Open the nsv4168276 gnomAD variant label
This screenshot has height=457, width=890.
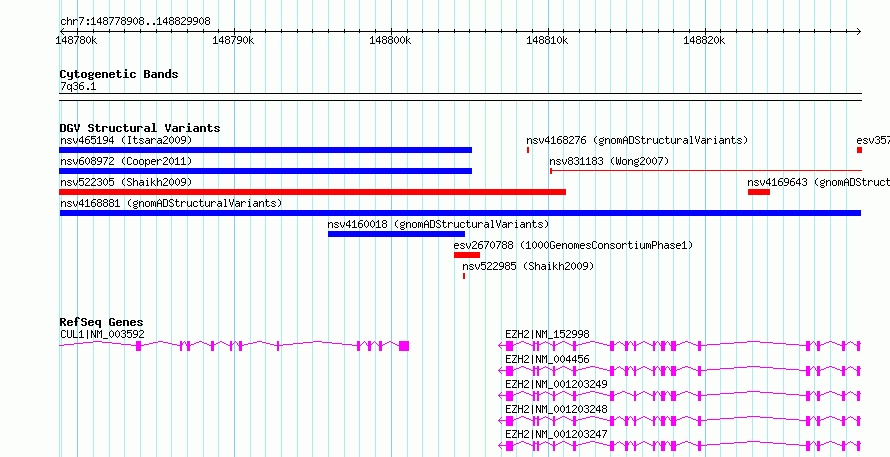pyautogui.click(x=637, y=140)
